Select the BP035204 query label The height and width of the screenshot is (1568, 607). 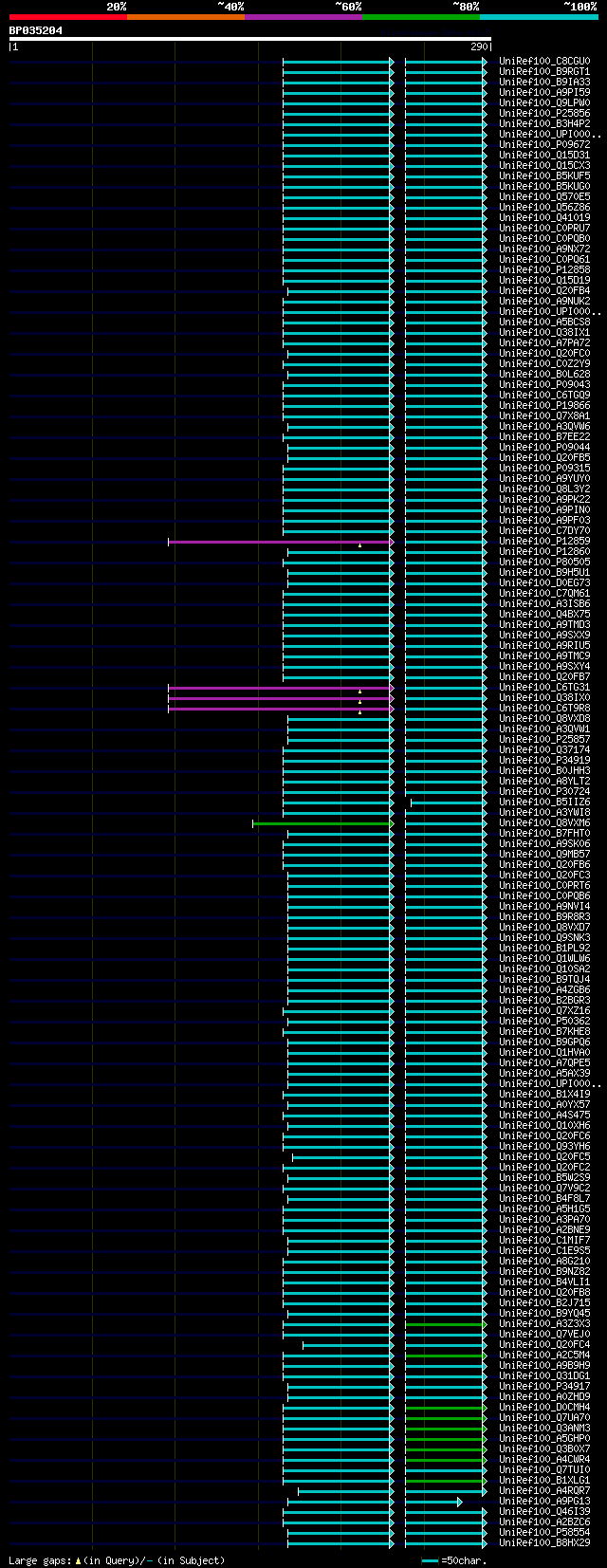click(36, 30)
